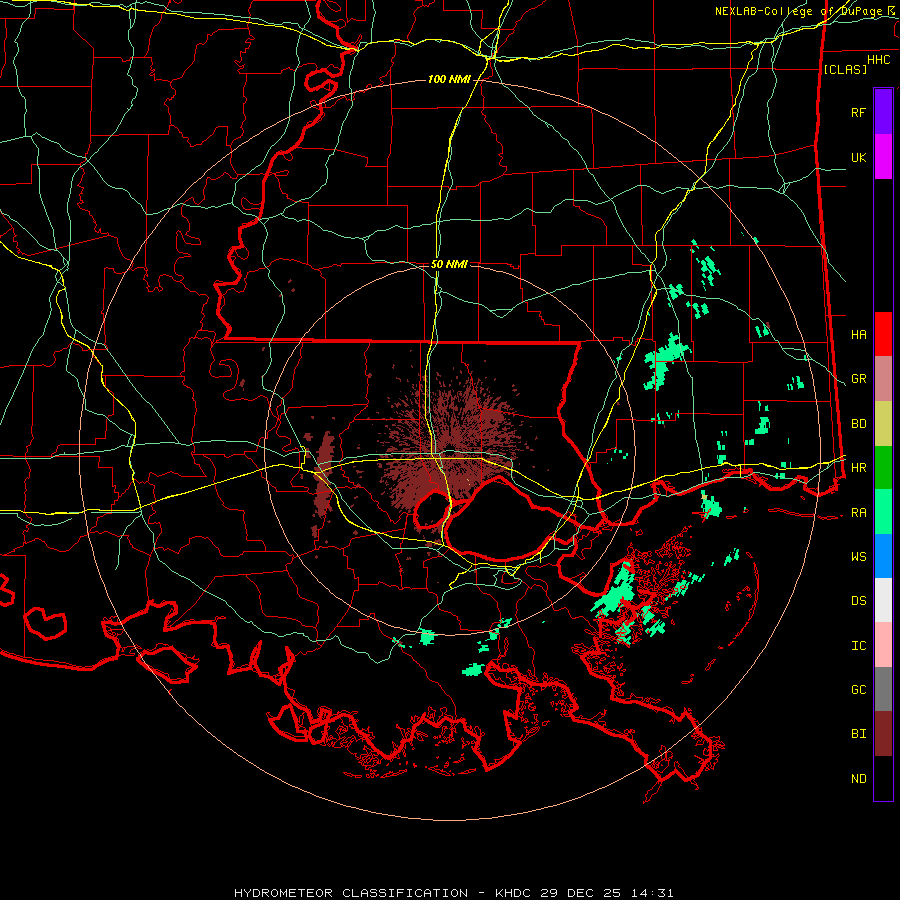Click the ND black legend color swatch
The width and height of the screenshot is (900, 900).
pos(883,778)
